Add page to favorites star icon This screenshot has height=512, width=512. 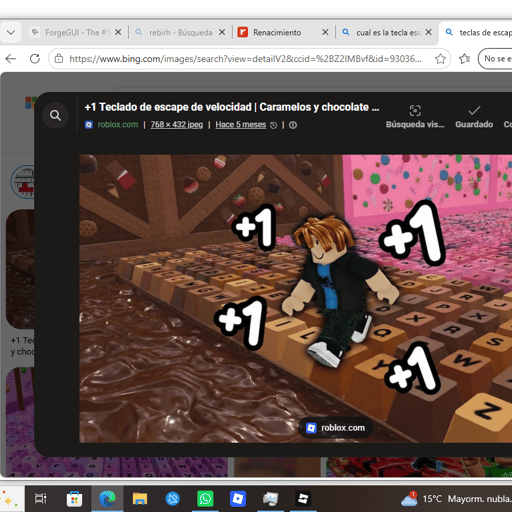click(x=440, y=59)
